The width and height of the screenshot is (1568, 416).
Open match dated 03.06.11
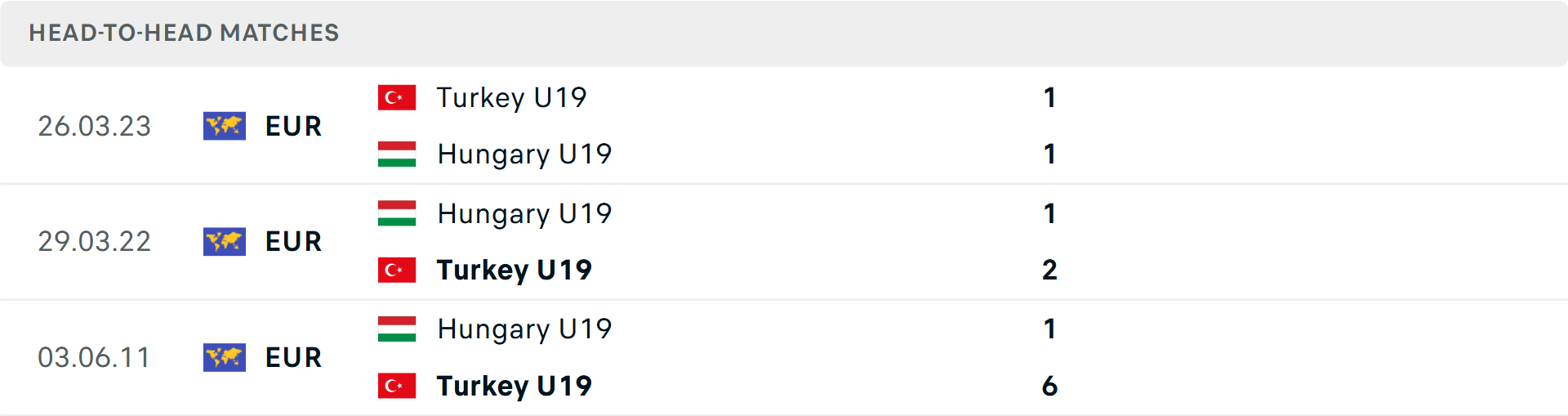click(x=784, y=358)
